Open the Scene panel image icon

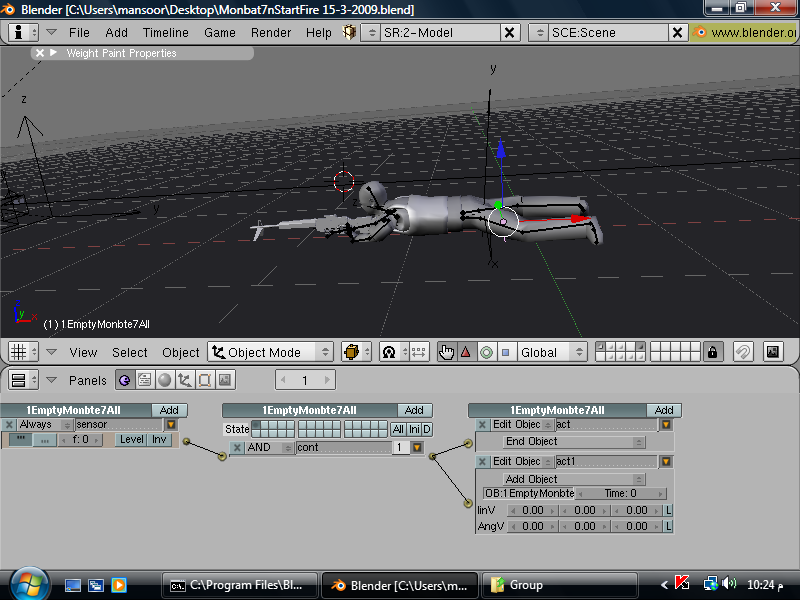click(224, 380)
